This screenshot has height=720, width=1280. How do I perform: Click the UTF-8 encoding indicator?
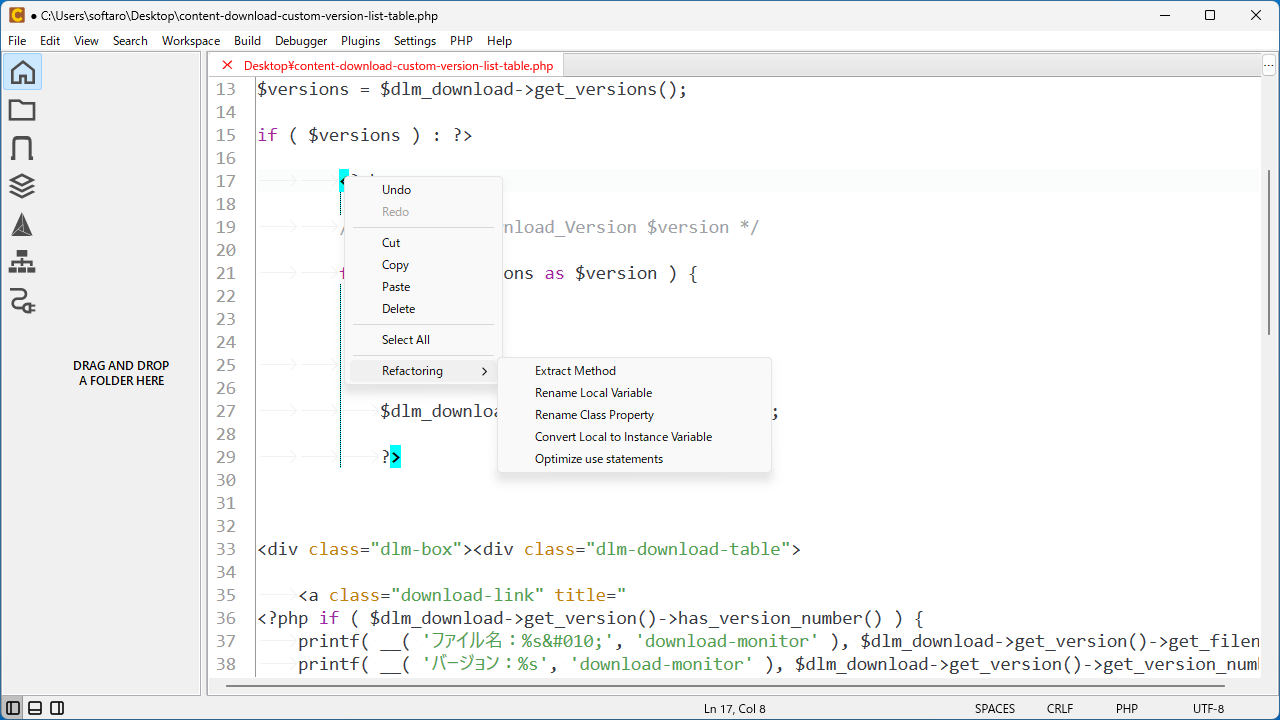1208,709
